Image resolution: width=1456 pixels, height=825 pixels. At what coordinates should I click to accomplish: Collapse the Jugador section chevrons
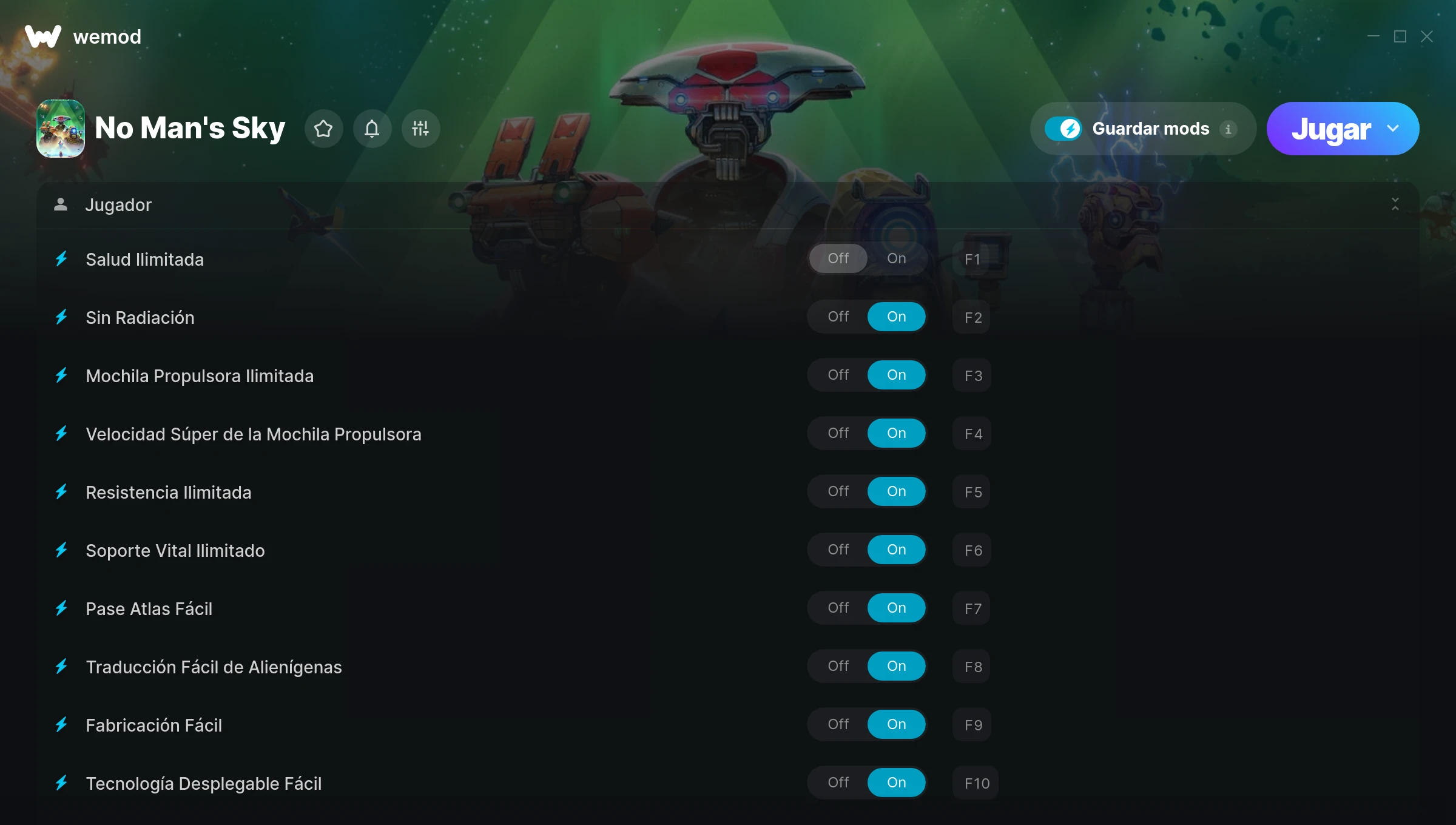[x=1395, y=204]
